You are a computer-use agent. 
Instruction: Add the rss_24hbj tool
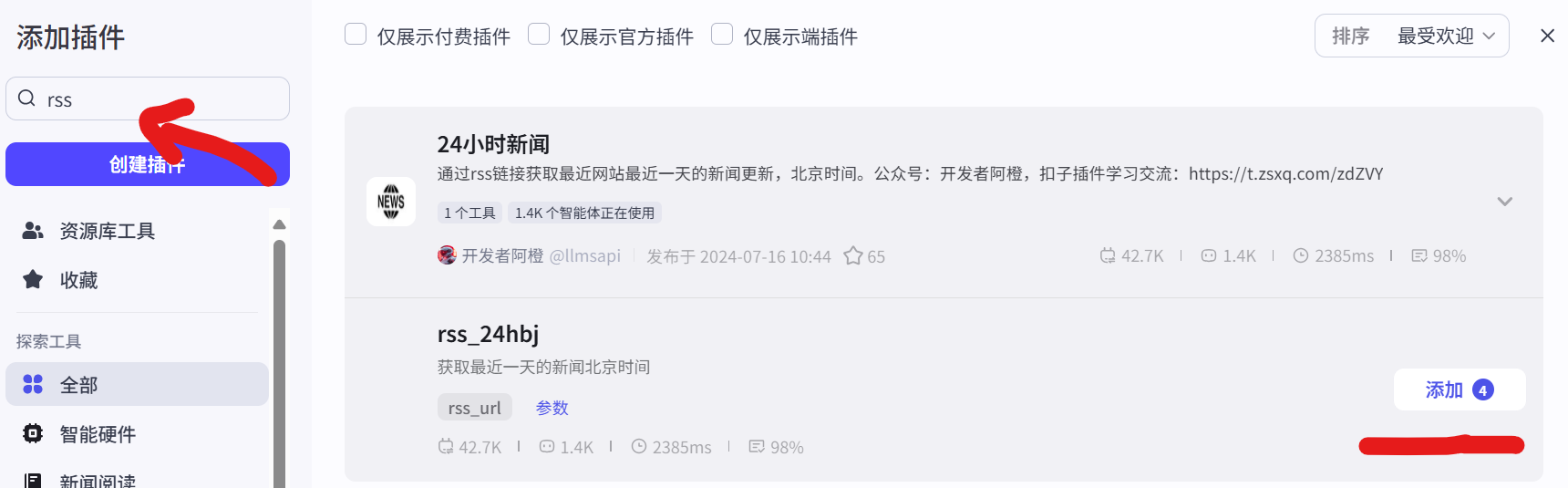(x=1458, y=390)
